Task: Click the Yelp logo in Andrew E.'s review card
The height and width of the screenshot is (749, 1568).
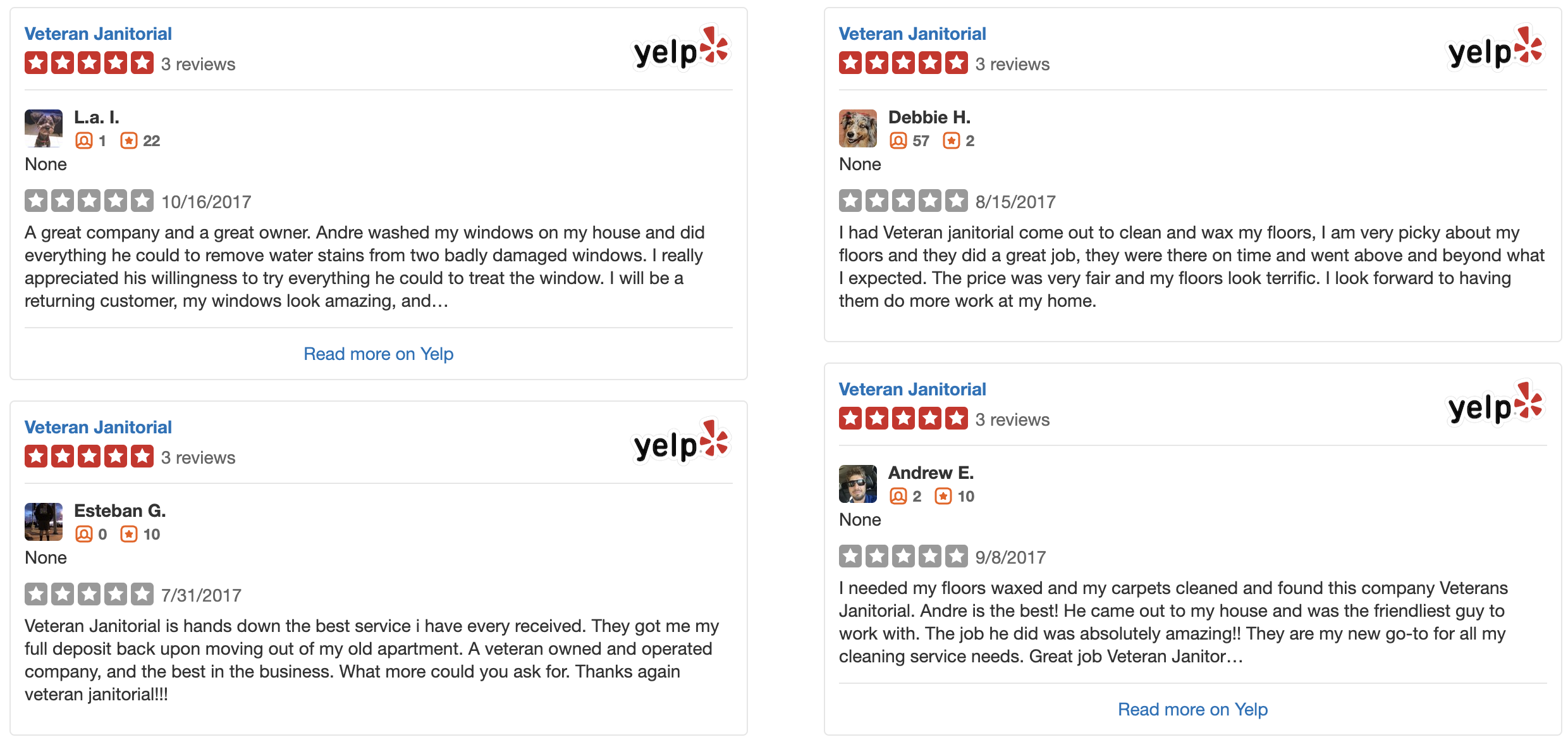Action: point(1495,405)
